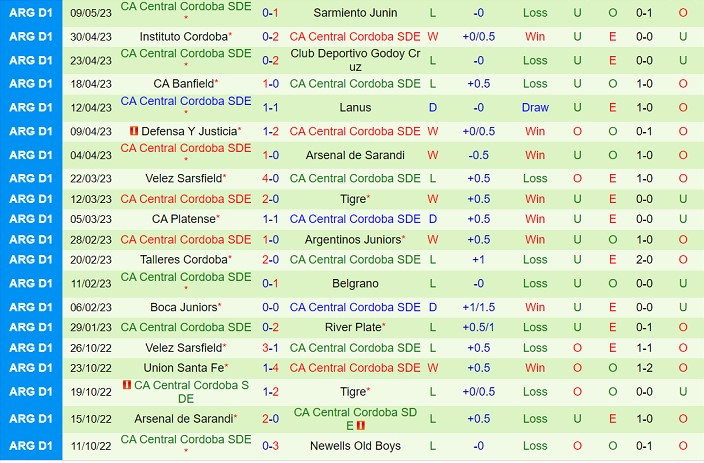Open the Instituto Cordoba team page

[x=183, y=36]
